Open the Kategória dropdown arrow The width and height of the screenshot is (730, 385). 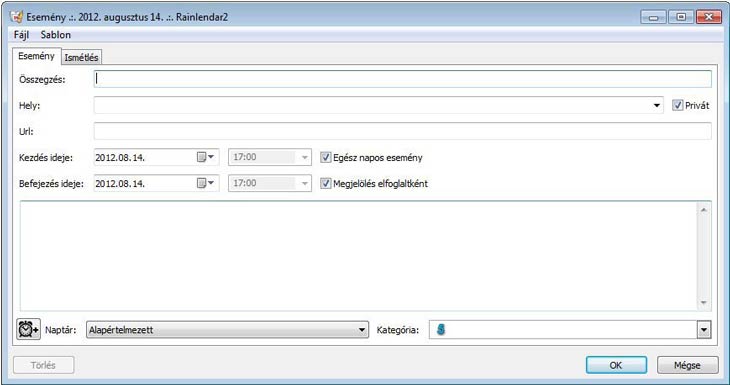coord(703,330)
